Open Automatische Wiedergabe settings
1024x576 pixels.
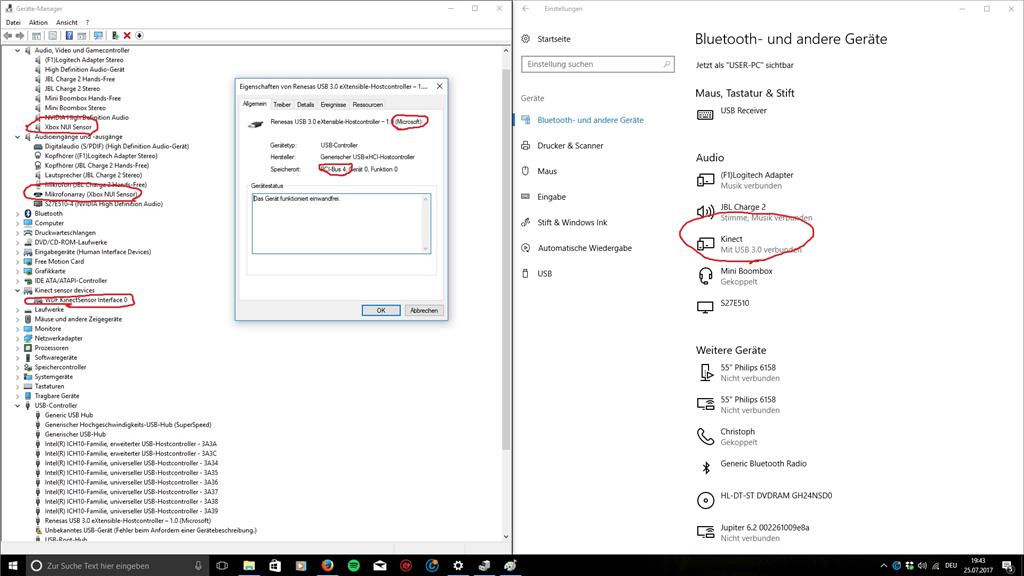tap(584, 248)
